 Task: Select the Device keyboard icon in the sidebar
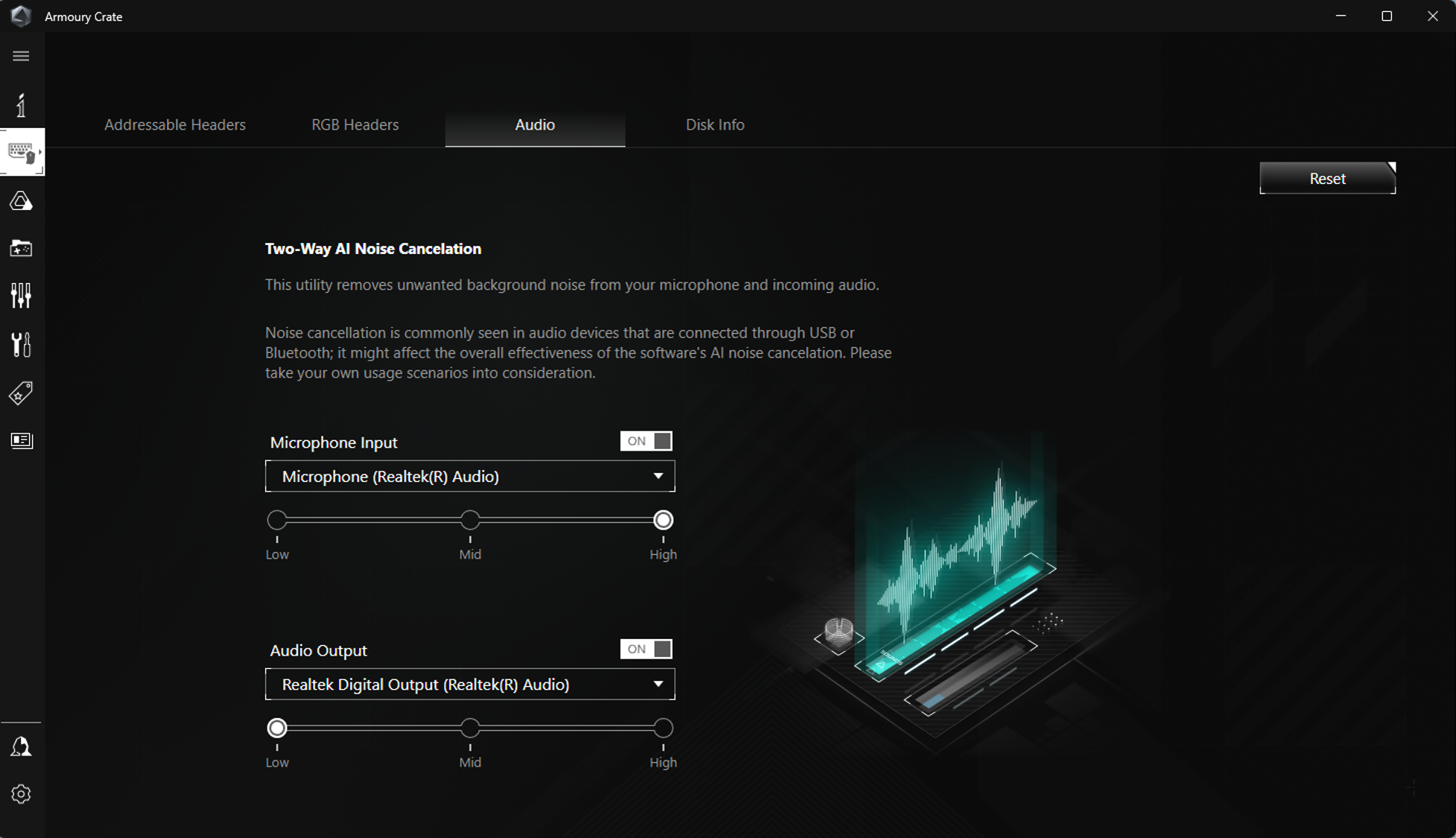click(21, 153)
